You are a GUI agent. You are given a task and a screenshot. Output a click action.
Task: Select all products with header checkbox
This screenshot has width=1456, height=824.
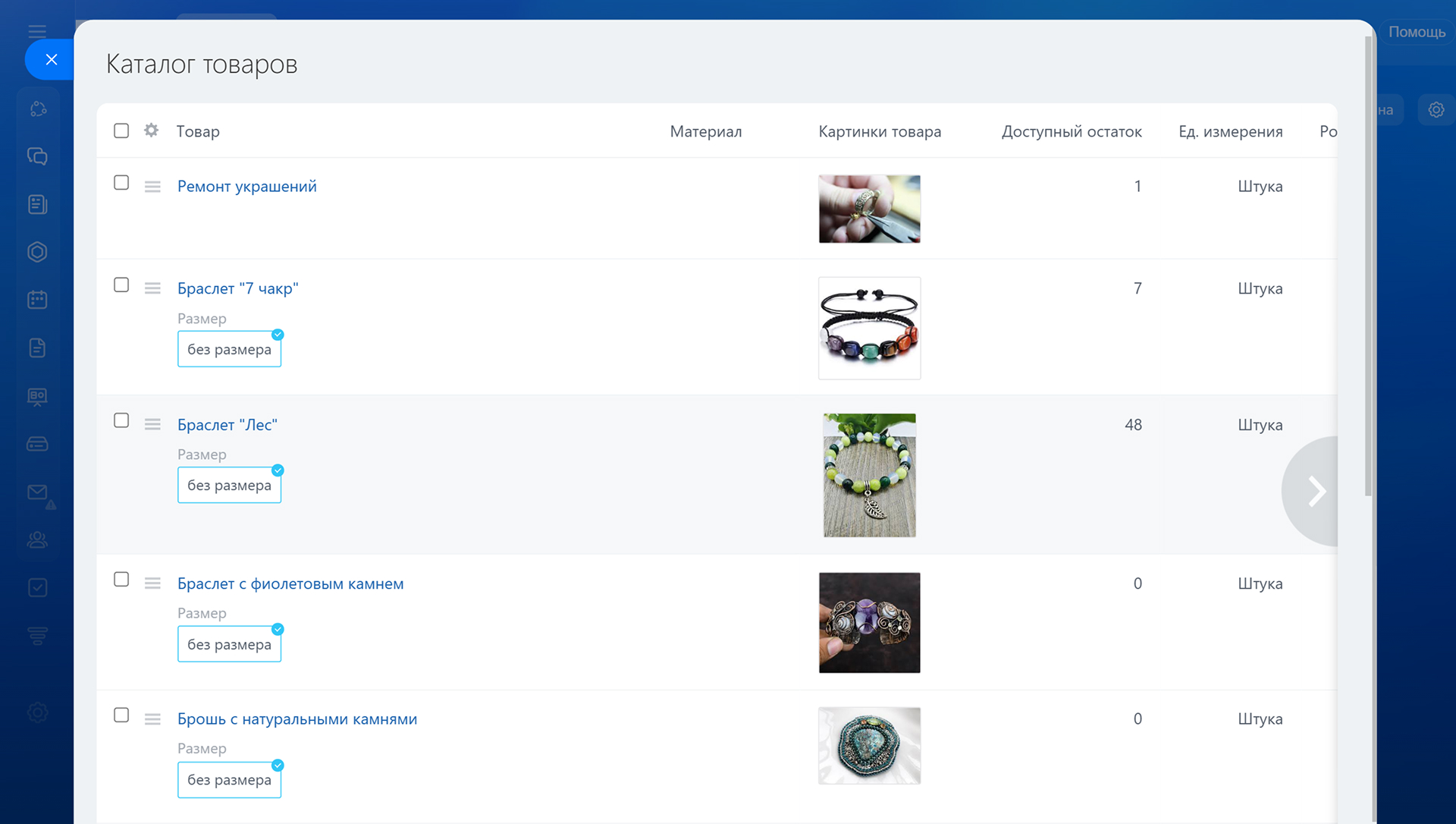click(121, 131)
